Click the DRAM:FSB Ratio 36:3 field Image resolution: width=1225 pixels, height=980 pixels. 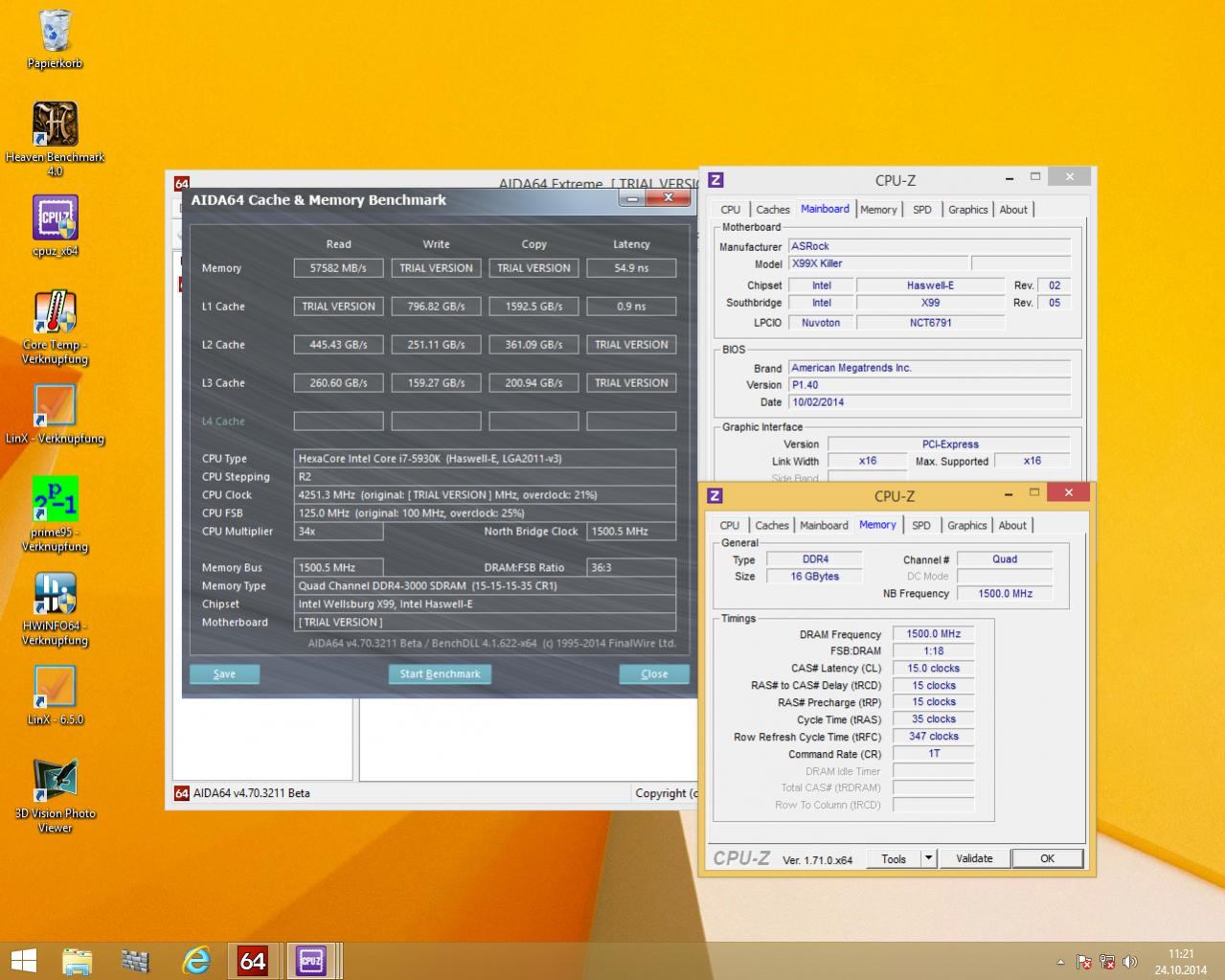tap(631, 567)
